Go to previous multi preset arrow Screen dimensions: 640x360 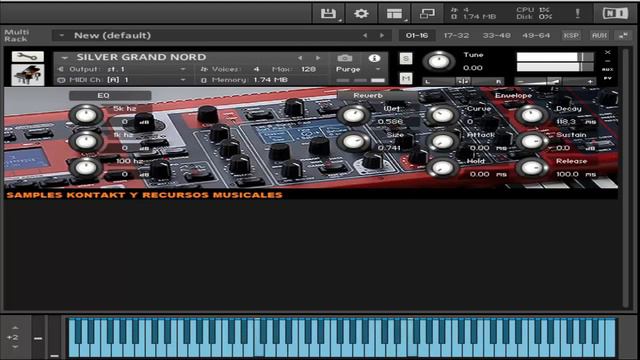[x=364, y=36]
